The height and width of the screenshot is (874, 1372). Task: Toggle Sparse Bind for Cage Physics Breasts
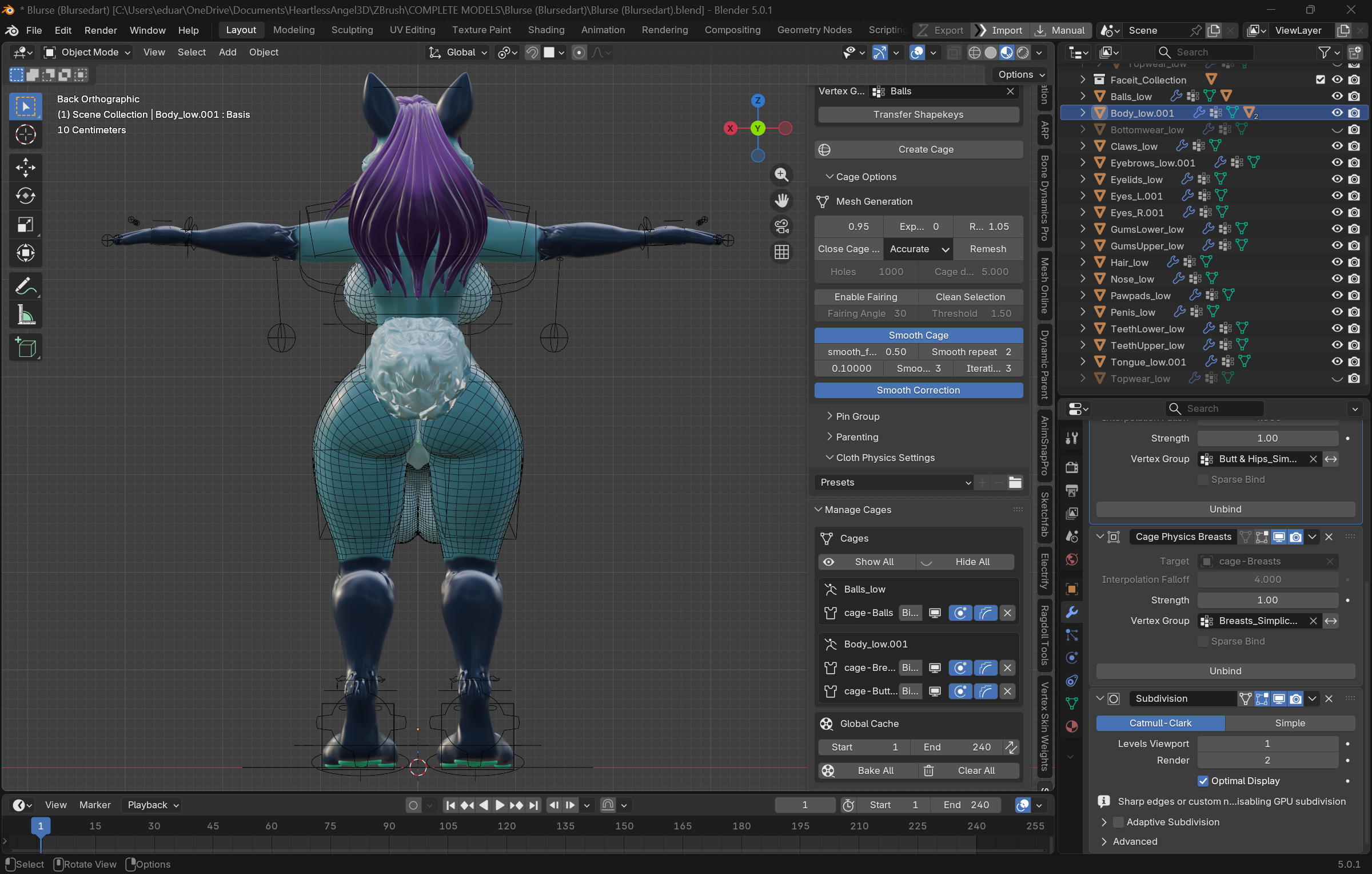click(1203, 642)
